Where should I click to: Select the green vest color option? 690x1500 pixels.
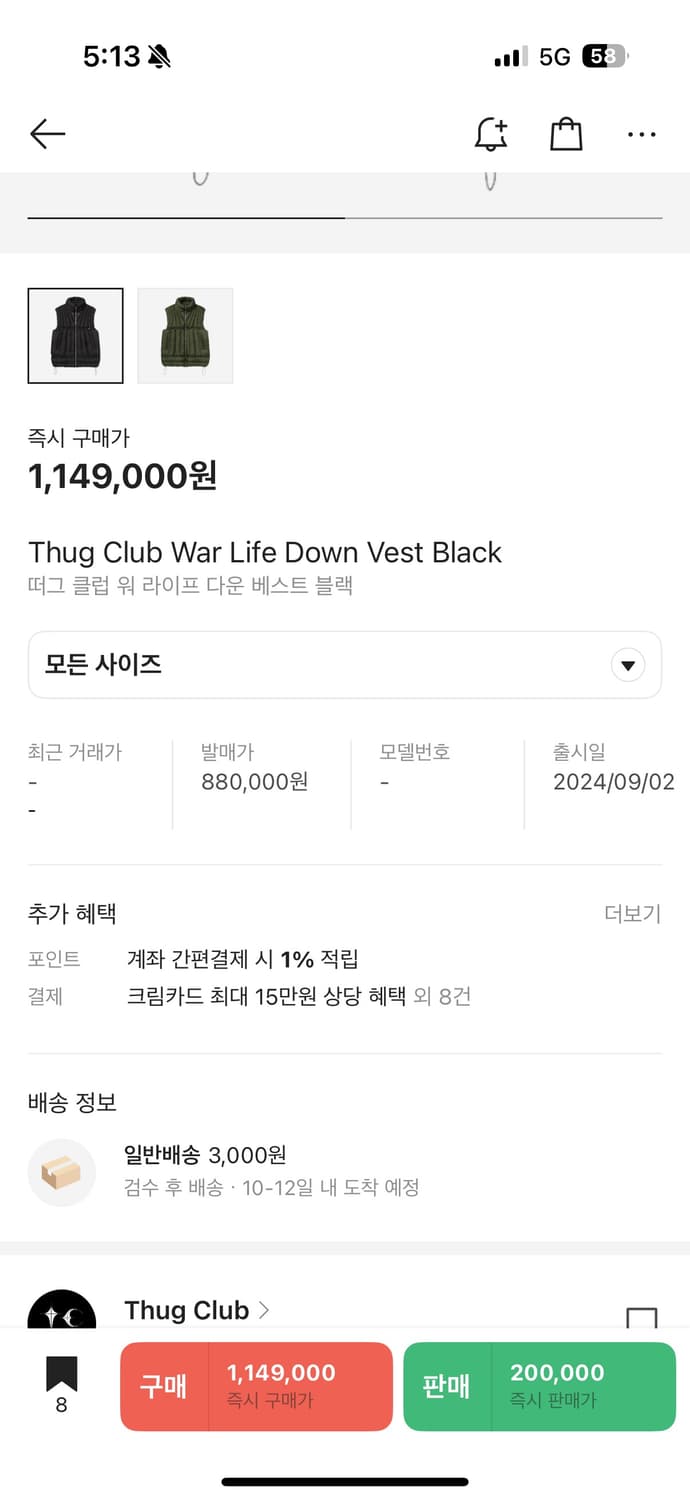[x=185, y=336]
